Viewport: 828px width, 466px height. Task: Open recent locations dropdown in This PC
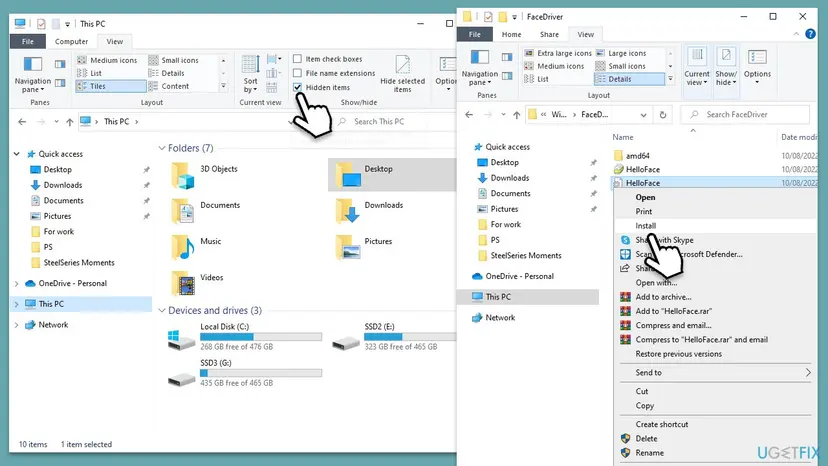coord(57,122)
